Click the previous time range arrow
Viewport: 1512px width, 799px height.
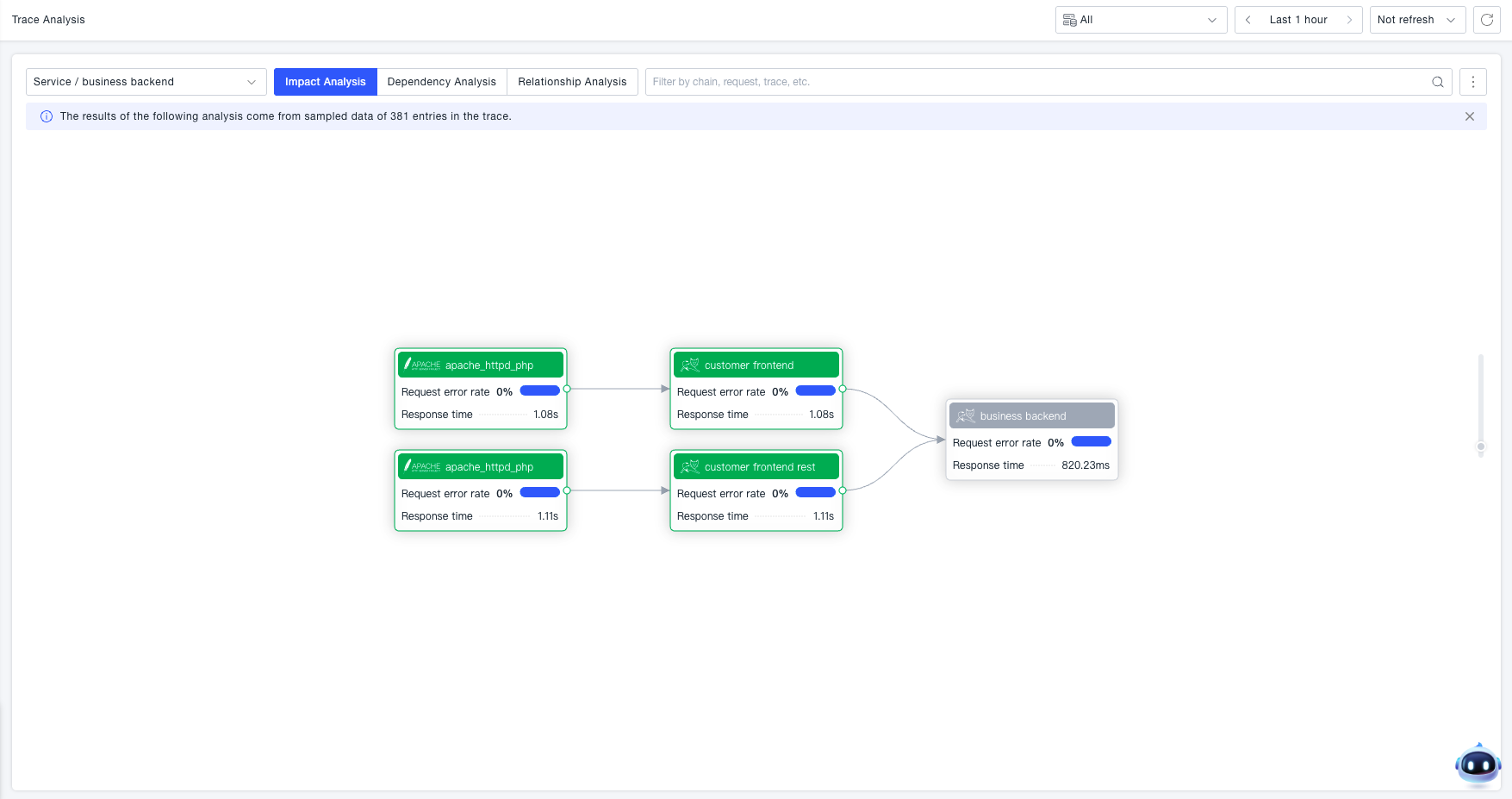click(1247, 19)
